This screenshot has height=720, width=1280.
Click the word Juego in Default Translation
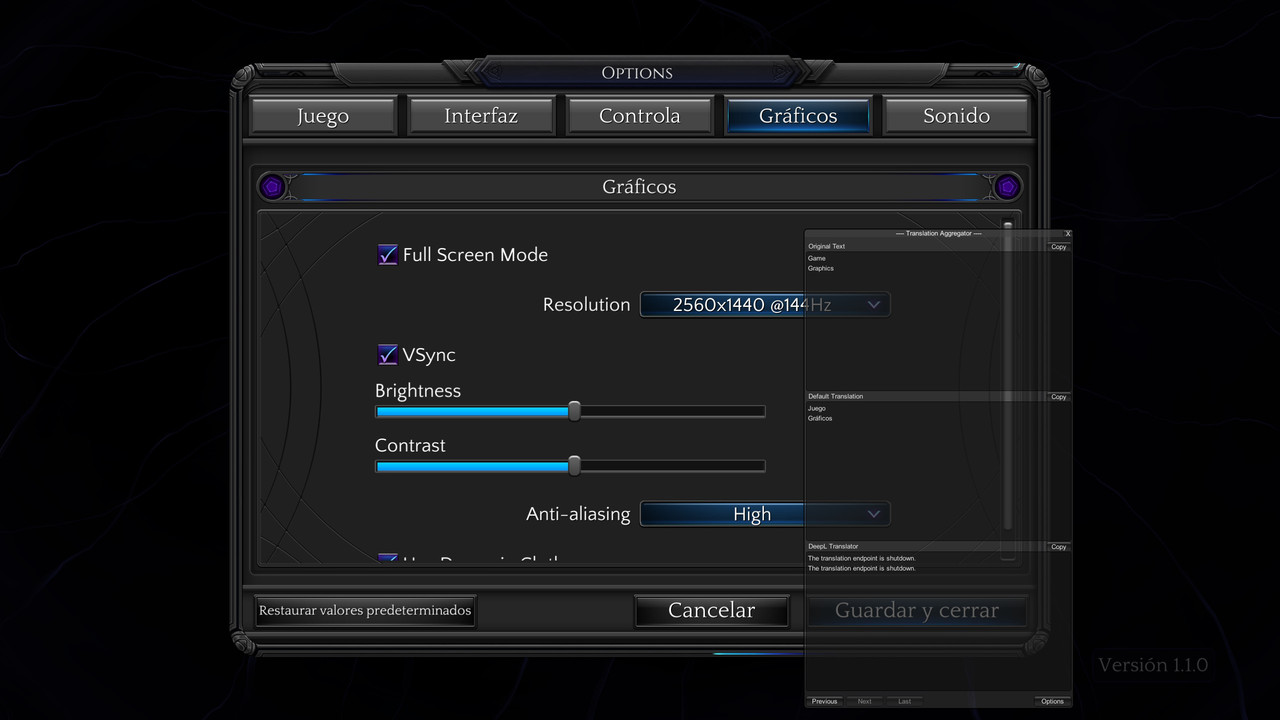tap(817, 408)
